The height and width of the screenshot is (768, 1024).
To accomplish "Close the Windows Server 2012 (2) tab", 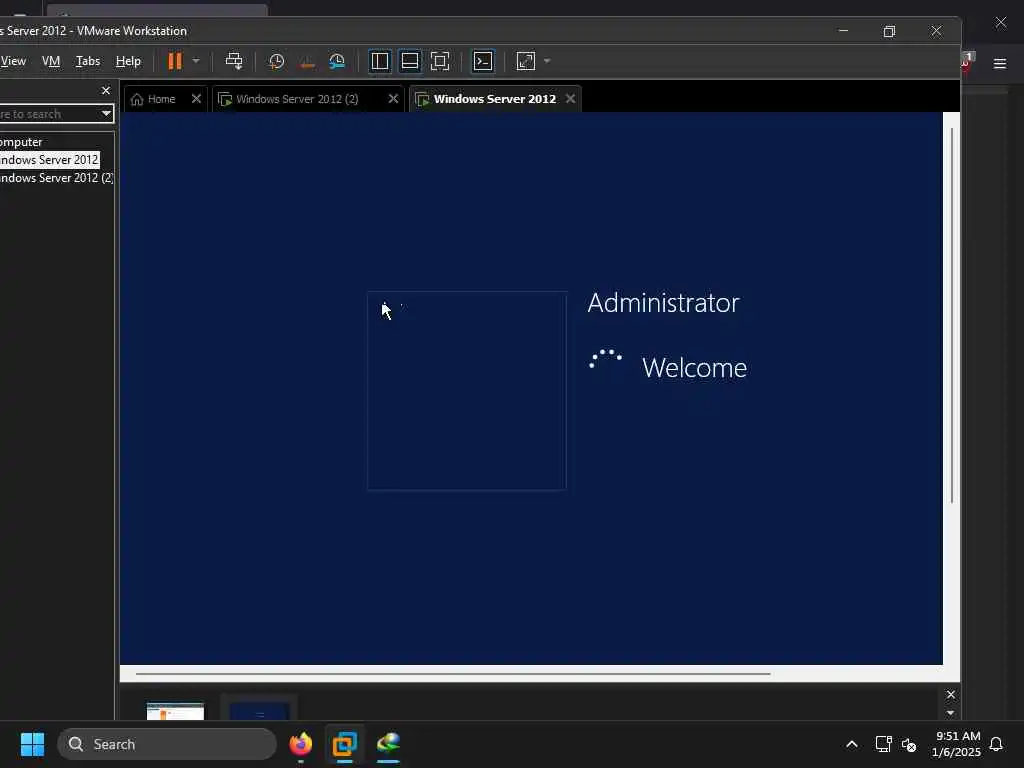I will pyautogui.click(x=393, y=99).
